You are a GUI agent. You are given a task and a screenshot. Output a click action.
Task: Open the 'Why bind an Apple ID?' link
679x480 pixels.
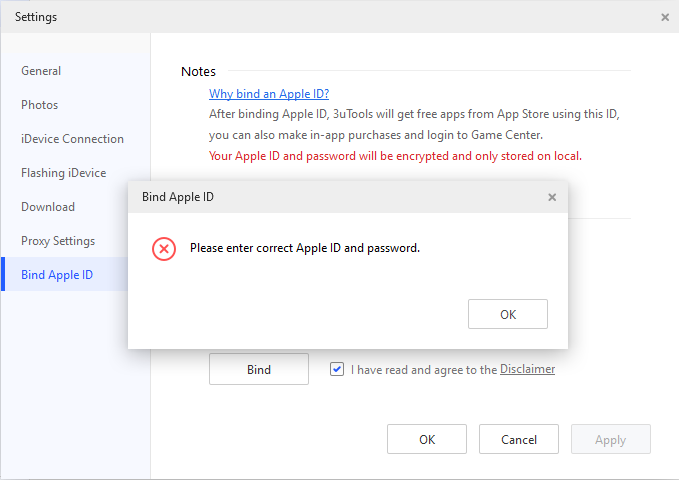269,94
